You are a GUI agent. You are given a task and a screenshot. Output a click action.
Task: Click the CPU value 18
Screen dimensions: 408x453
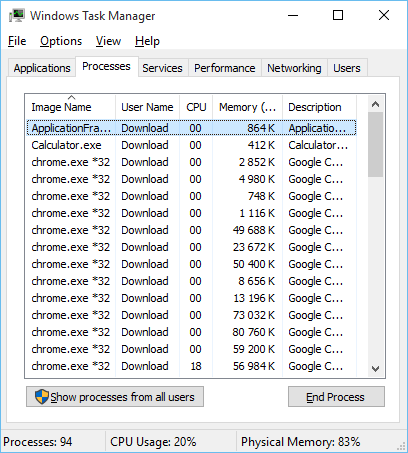click(196, 366)
